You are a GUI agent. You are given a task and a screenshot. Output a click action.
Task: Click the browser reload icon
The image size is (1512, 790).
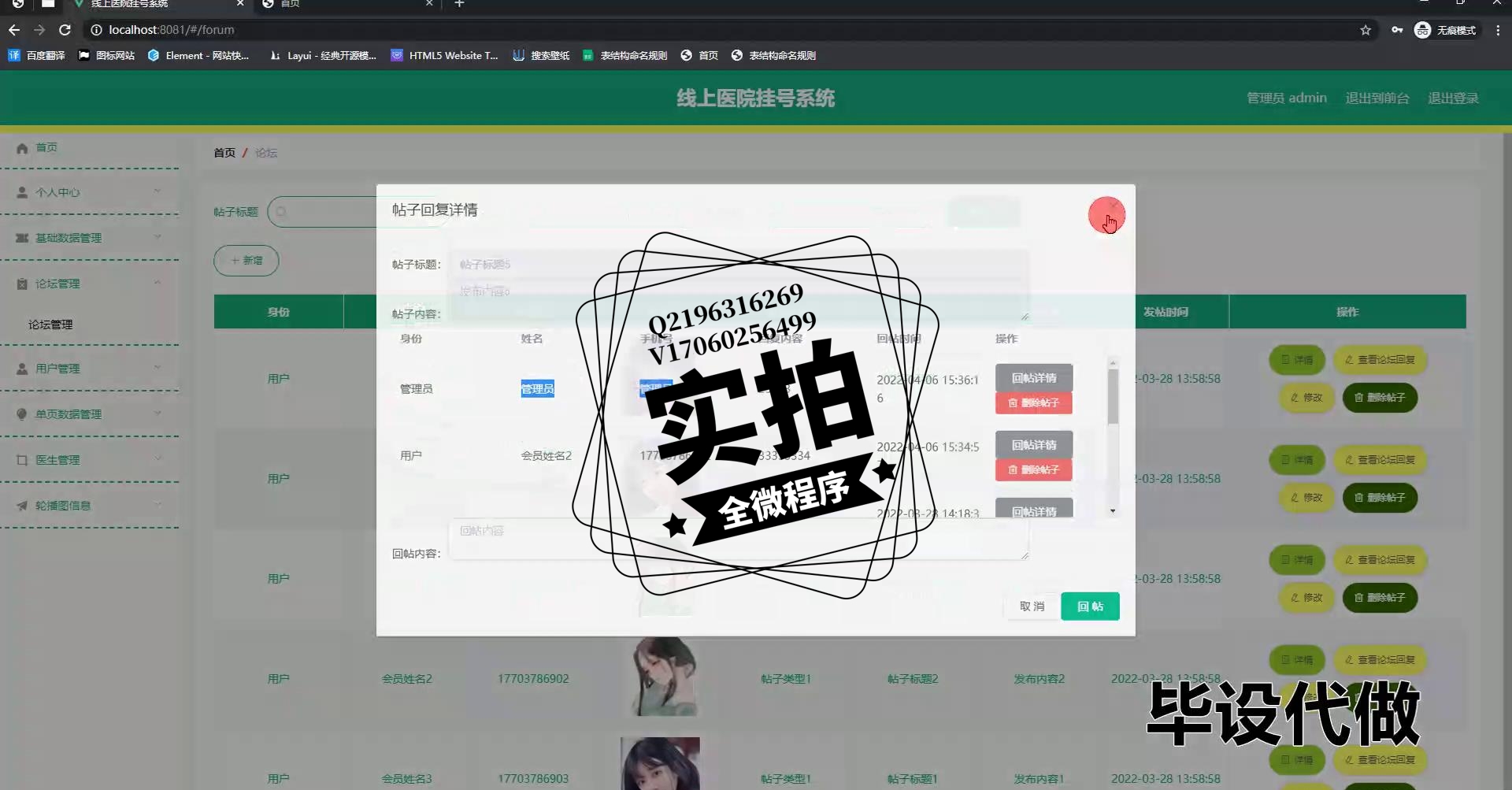[x=65, y=30]
